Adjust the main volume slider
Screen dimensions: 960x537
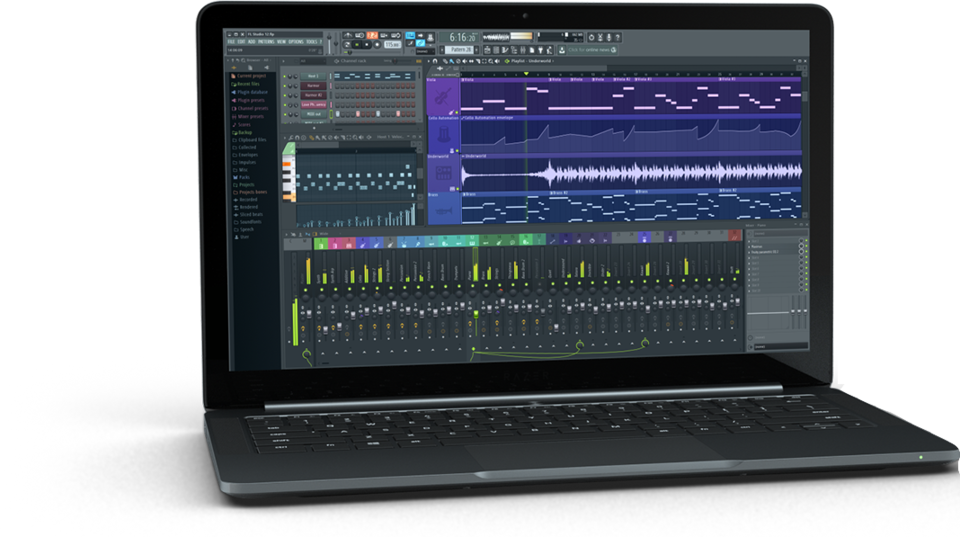click(x=329, y=44)
